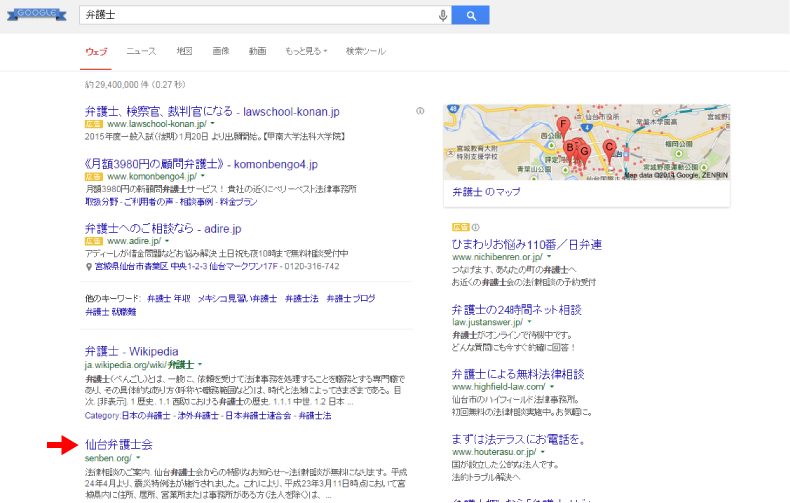Screen dimensions: 790x503
Task: Click related keyword 弁護士 就職難
Action: (x=110, y=312)
